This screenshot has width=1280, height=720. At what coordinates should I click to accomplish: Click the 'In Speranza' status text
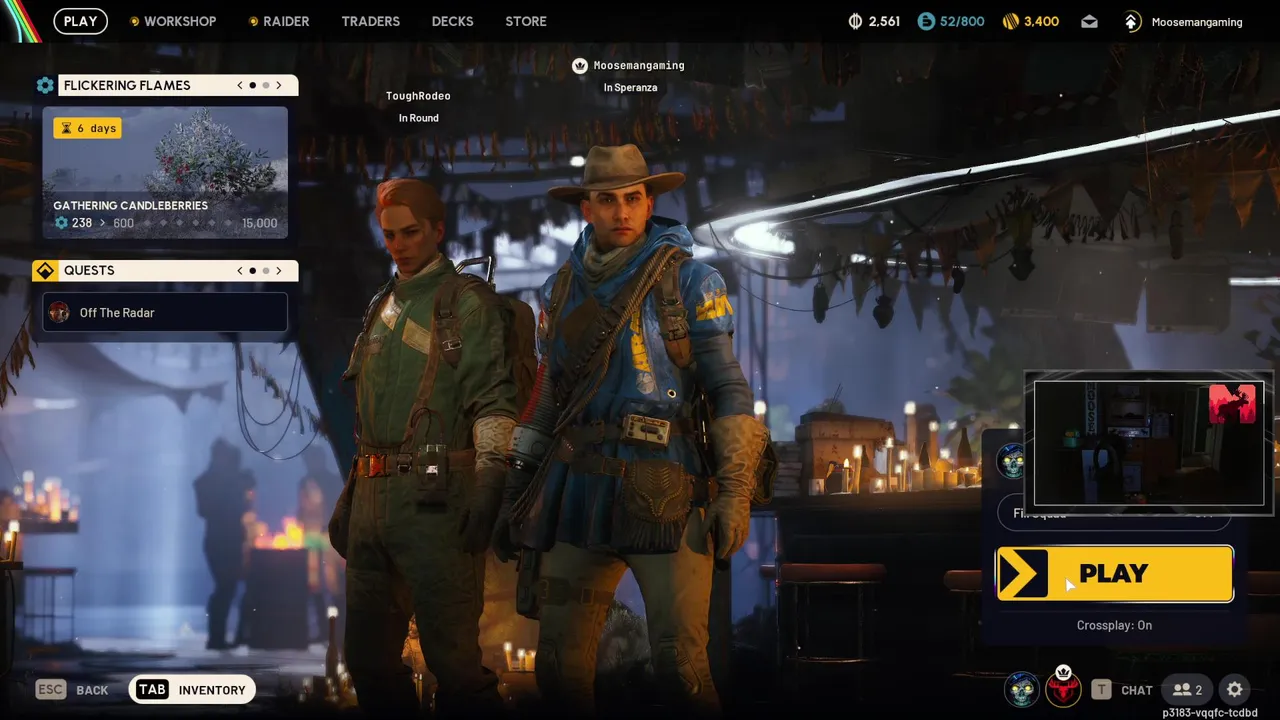630,88
